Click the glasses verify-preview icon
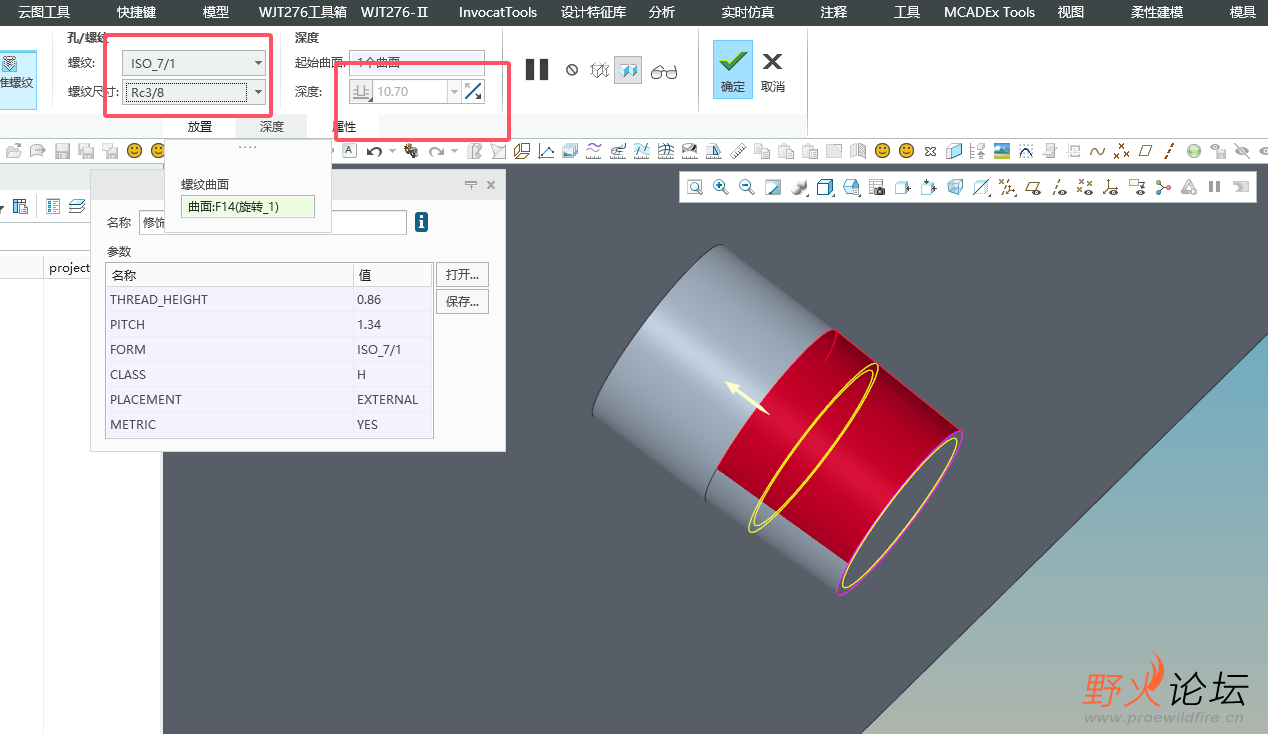This screenshot has width=1268, height=734. pos(663,71)
